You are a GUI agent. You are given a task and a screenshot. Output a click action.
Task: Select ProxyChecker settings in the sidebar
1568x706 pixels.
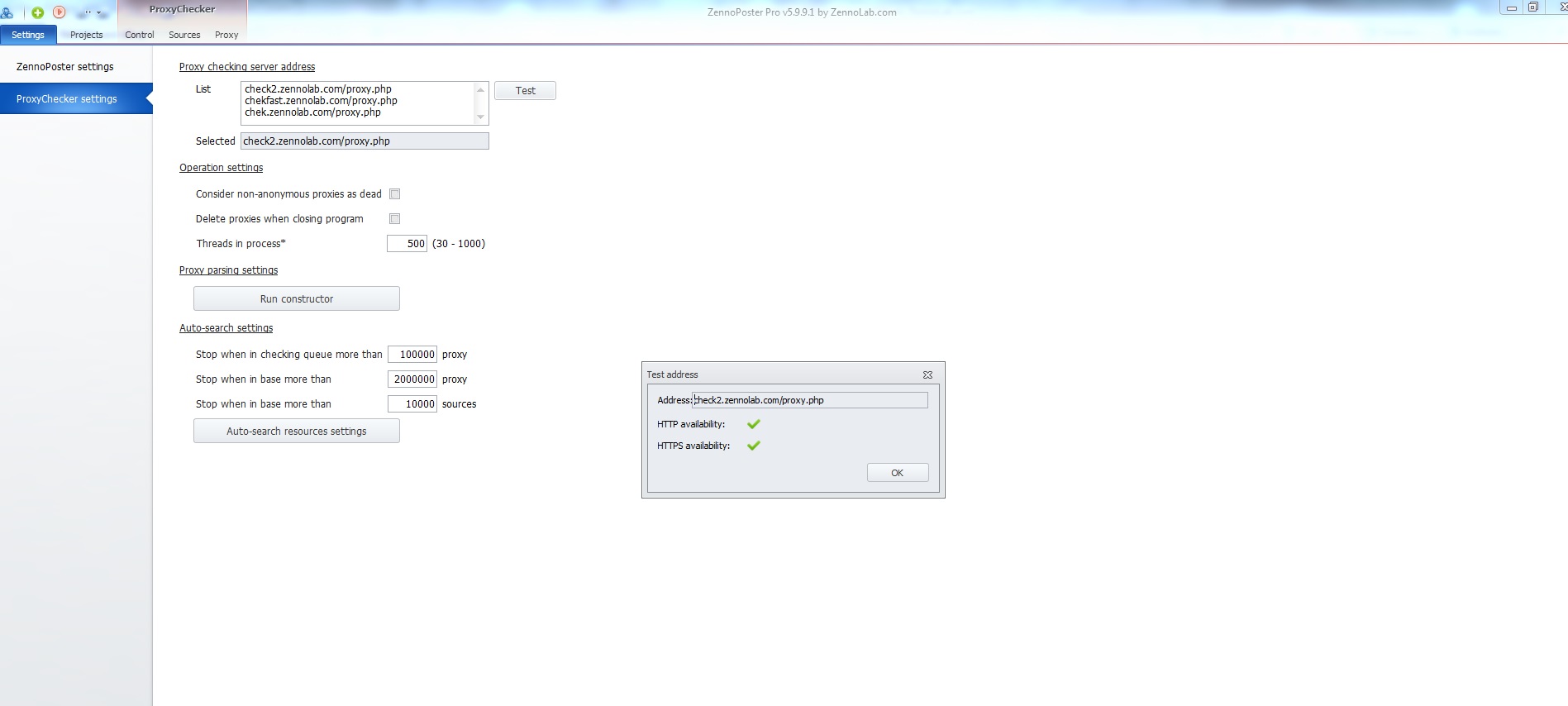76,98
